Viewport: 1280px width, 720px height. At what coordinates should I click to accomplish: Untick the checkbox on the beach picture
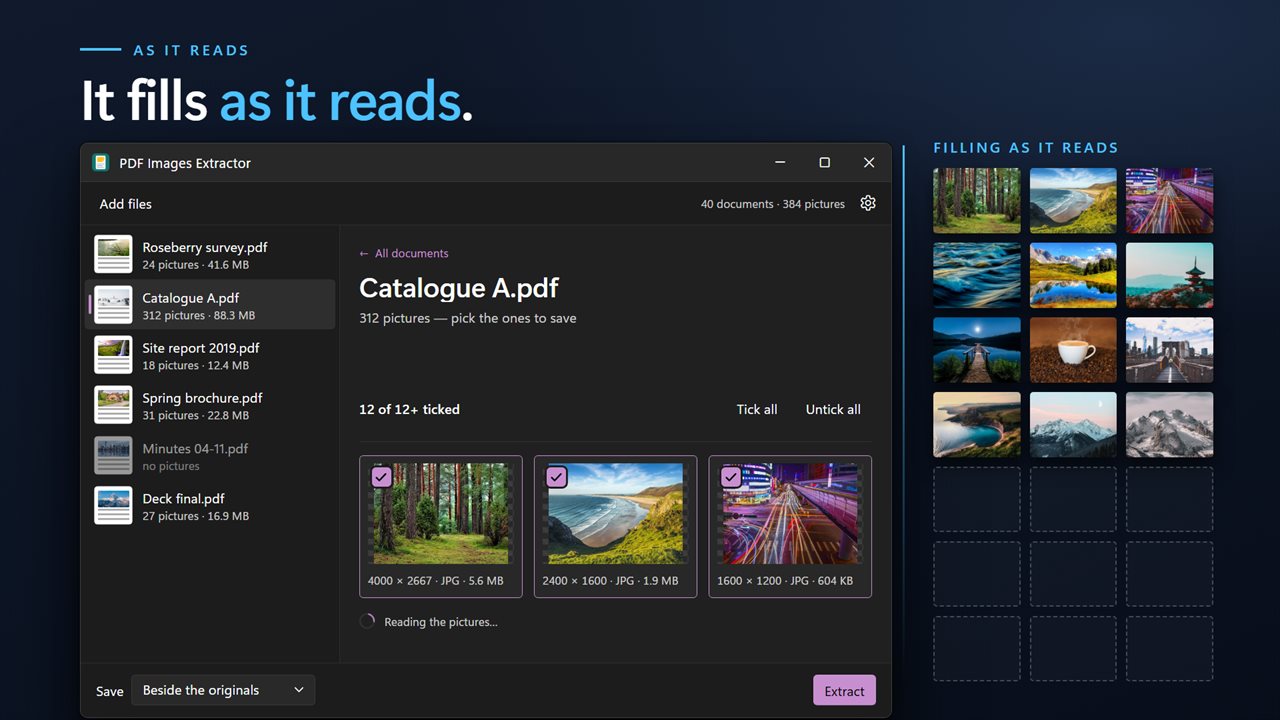point(556,477)
